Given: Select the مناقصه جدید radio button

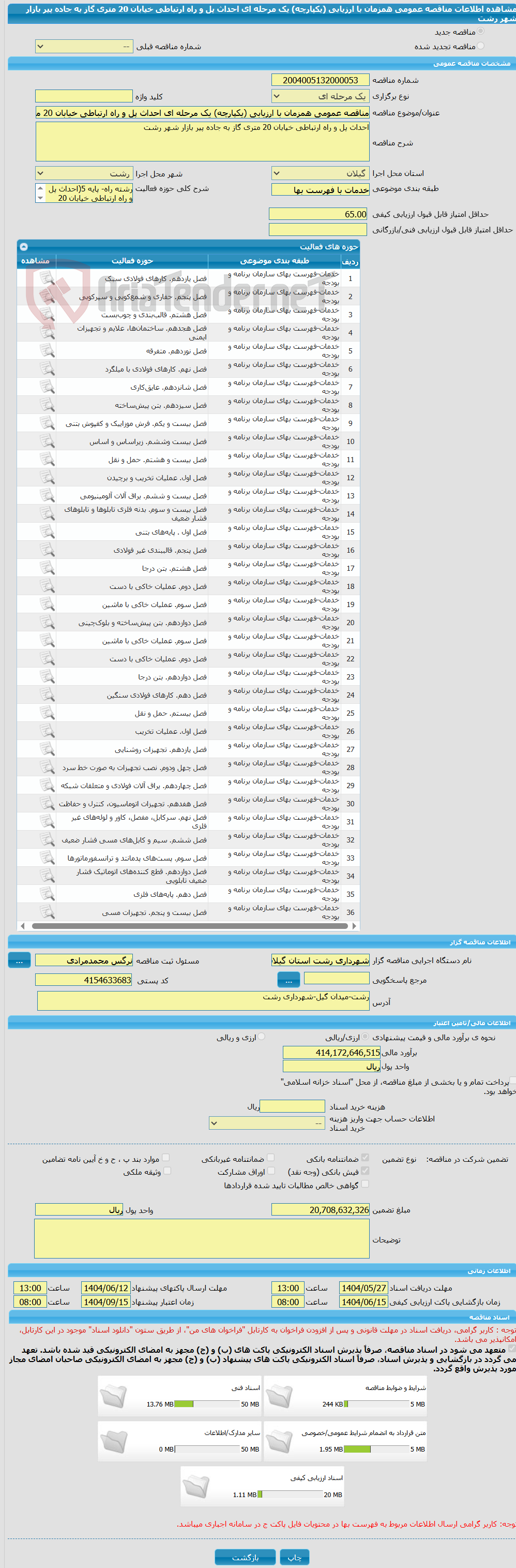Looking at the screenshot, I should (x=481, y=31).
